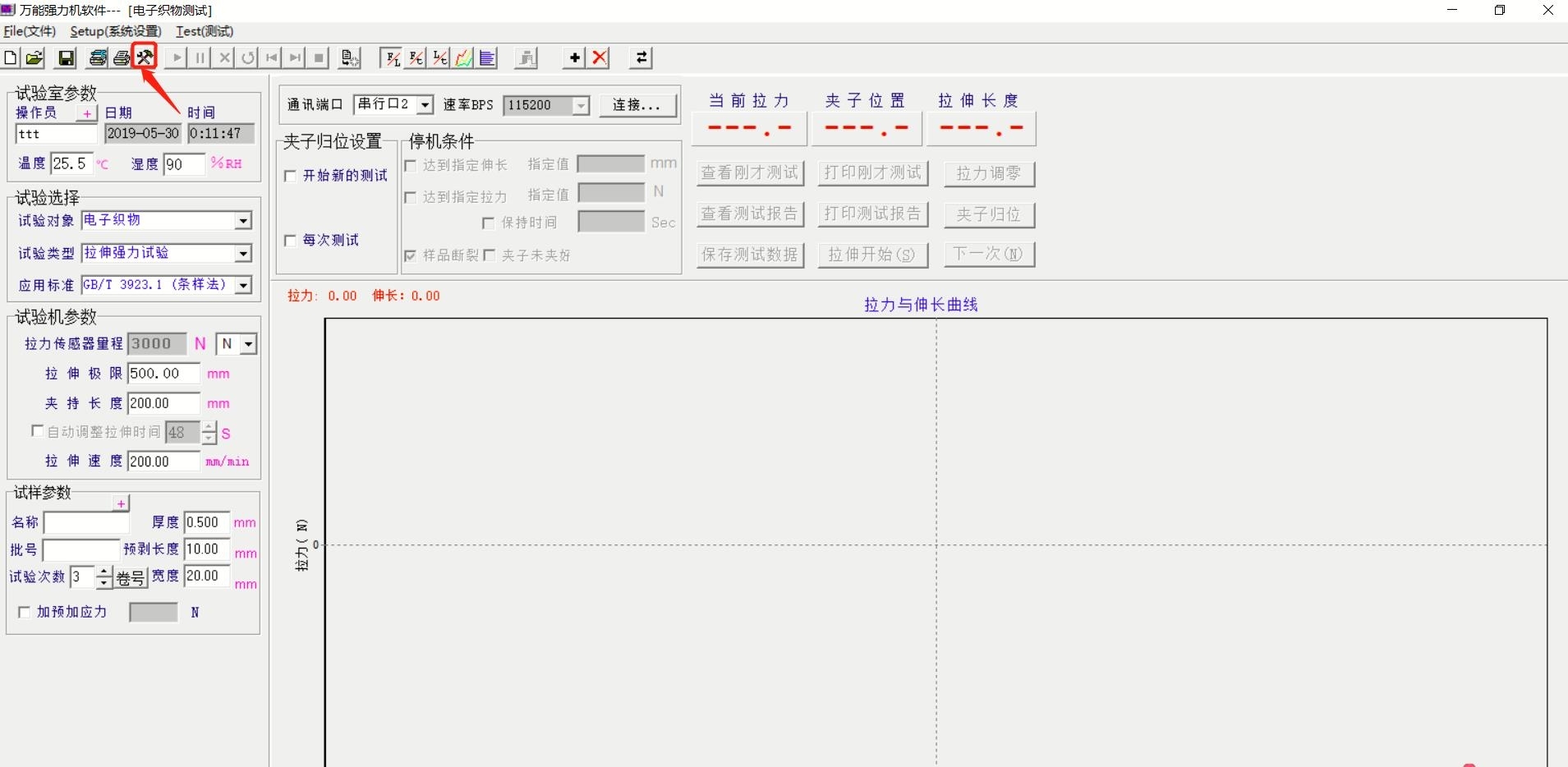
Task: Open the Test(测试) menu
Action: [x=205, y=31]
